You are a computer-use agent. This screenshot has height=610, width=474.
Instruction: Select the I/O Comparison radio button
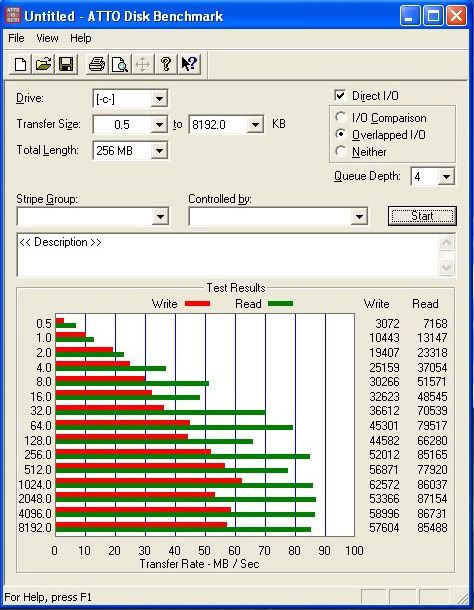point(341,117)
